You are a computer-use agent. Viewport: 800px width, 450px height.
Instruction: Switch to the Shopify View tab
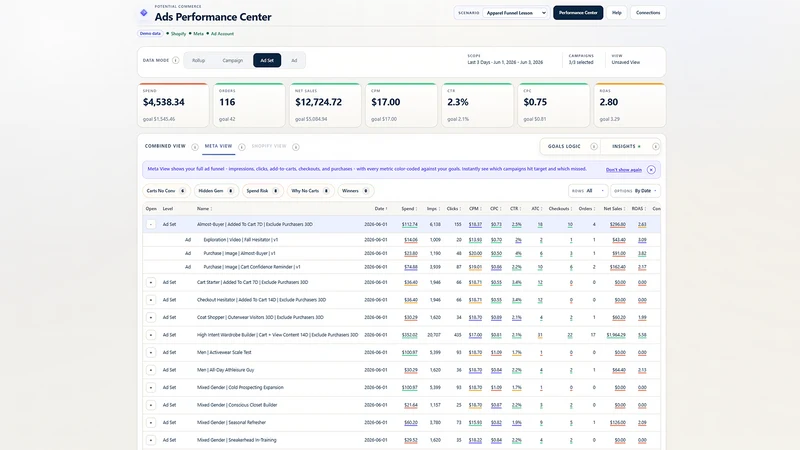pyautogui.click(x=269, y=146)
